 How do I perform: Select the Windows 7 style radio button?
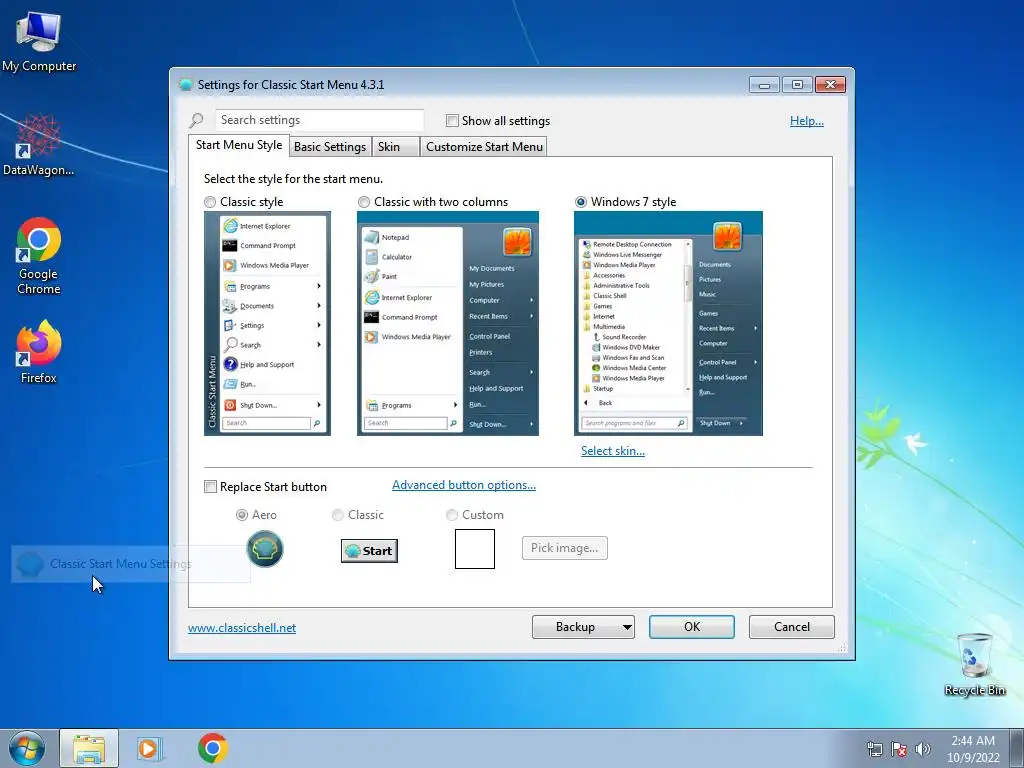(581, 202)
